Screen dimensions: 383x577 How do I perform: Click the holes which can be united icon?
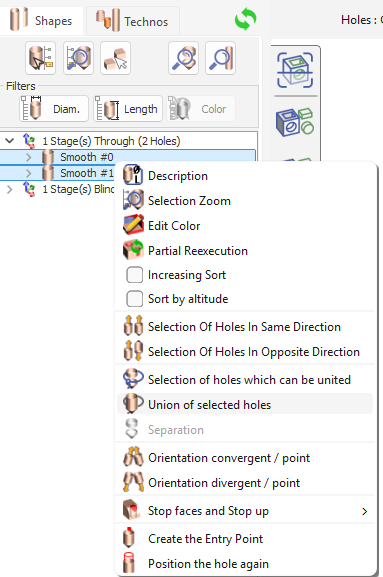[x=133, y=379]
